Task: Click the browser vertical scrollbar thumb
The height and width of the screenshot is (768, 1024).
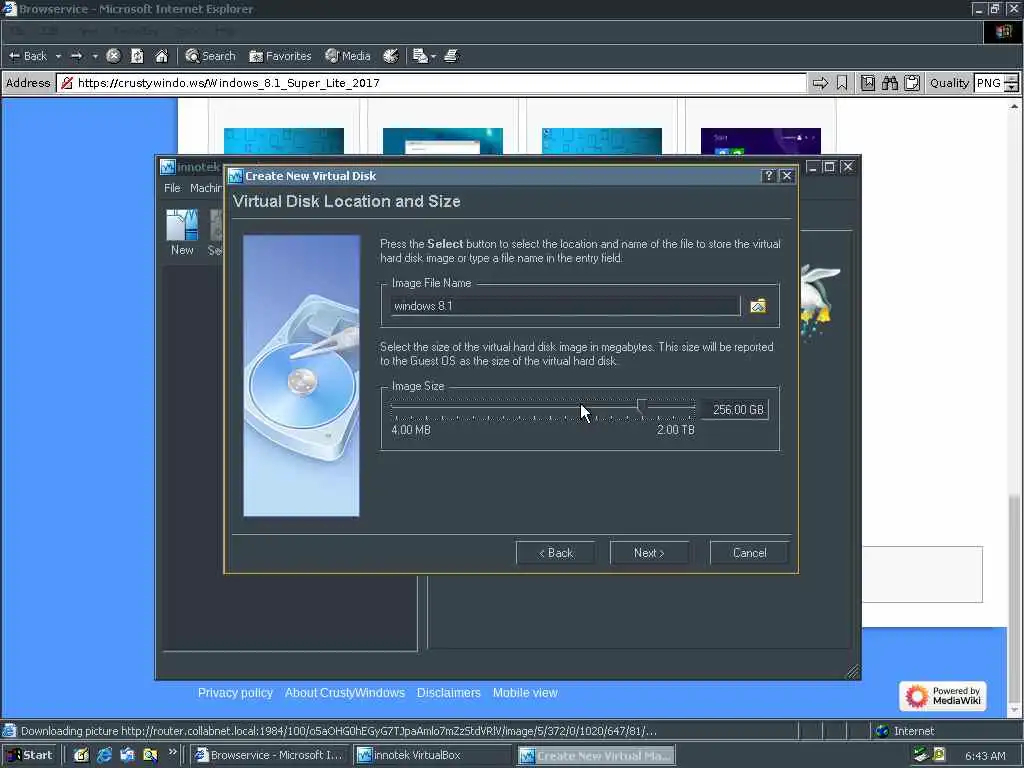Action: (x=1014, y=598)
